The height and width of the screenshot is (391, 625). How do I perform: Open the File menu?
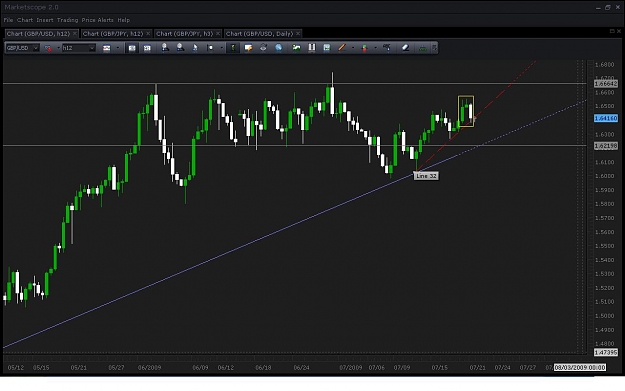[8, 20]
